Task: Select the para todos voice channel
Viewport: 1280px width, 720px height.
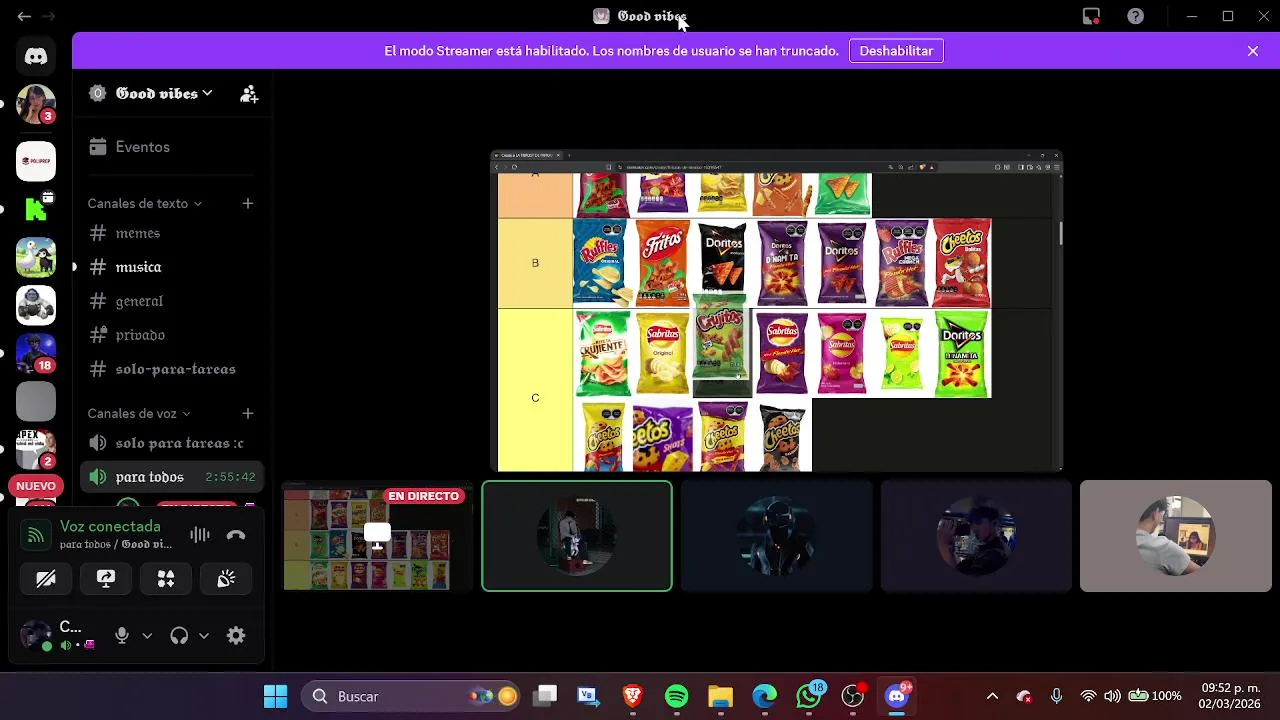Action: pos(171,477)
